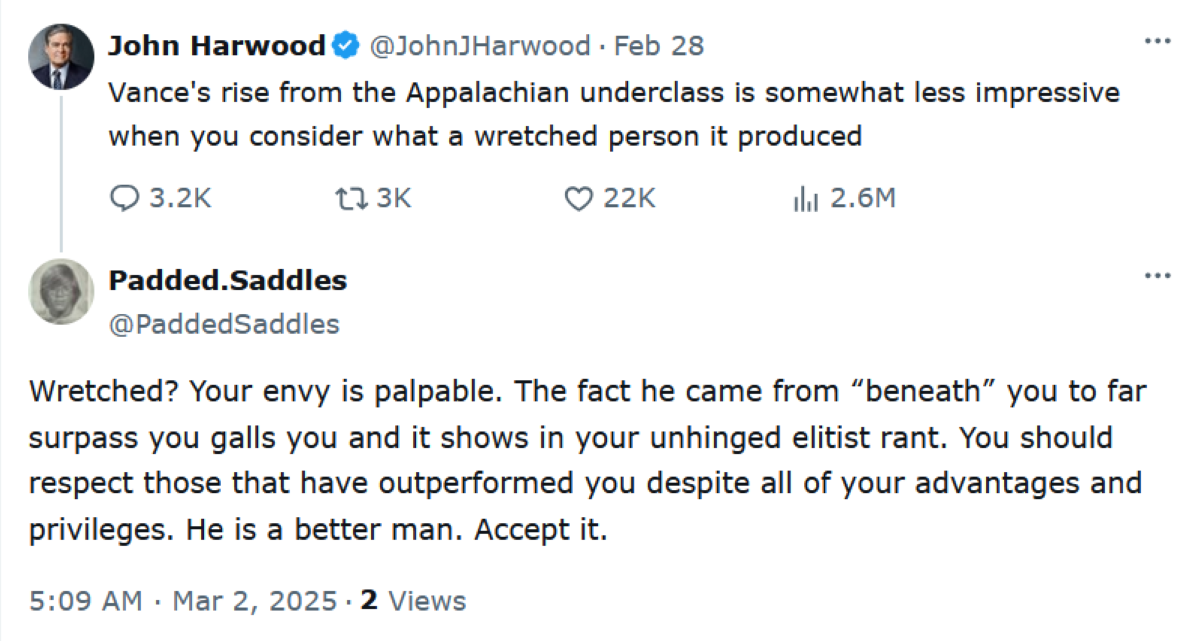Visit the @JohnJHarwood handle link
Viewport: 1200px width, 641px height.
tap(480, 46)
